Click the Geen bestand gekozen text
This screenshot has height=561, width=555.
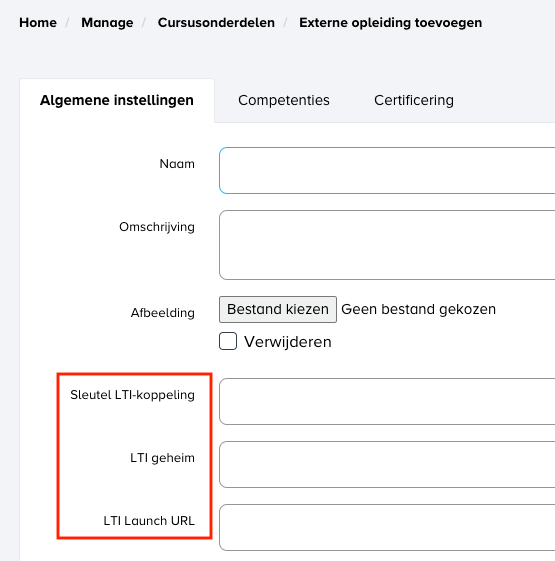[x=418, y=309]
